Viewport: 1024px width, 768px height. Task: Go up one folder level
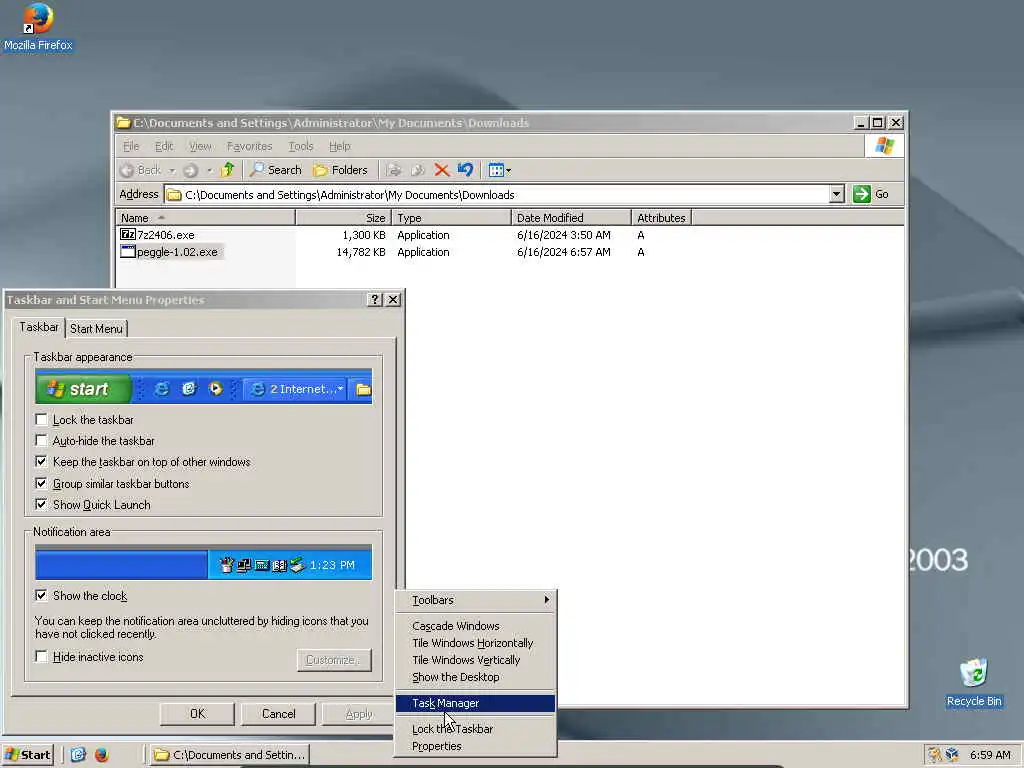coord(227,170)
